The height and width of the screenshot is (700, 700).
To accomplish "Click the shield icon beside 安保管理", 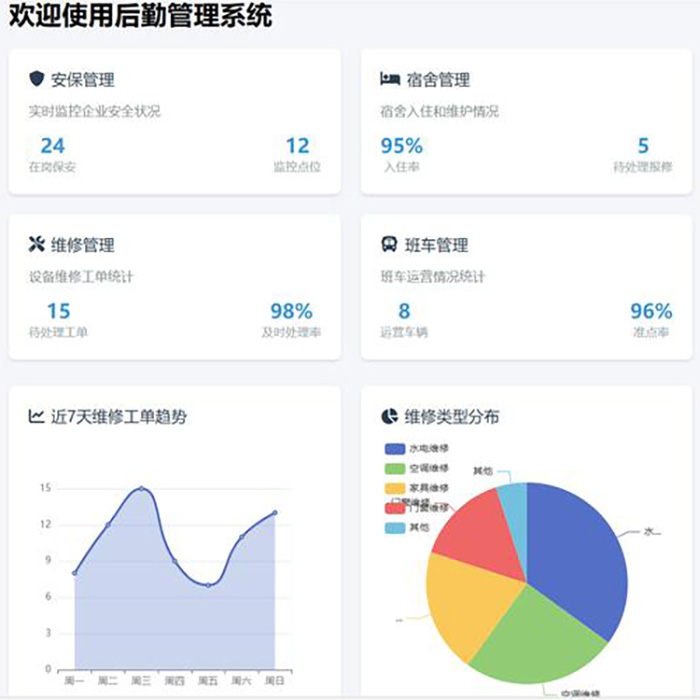I will pos(37,79).
